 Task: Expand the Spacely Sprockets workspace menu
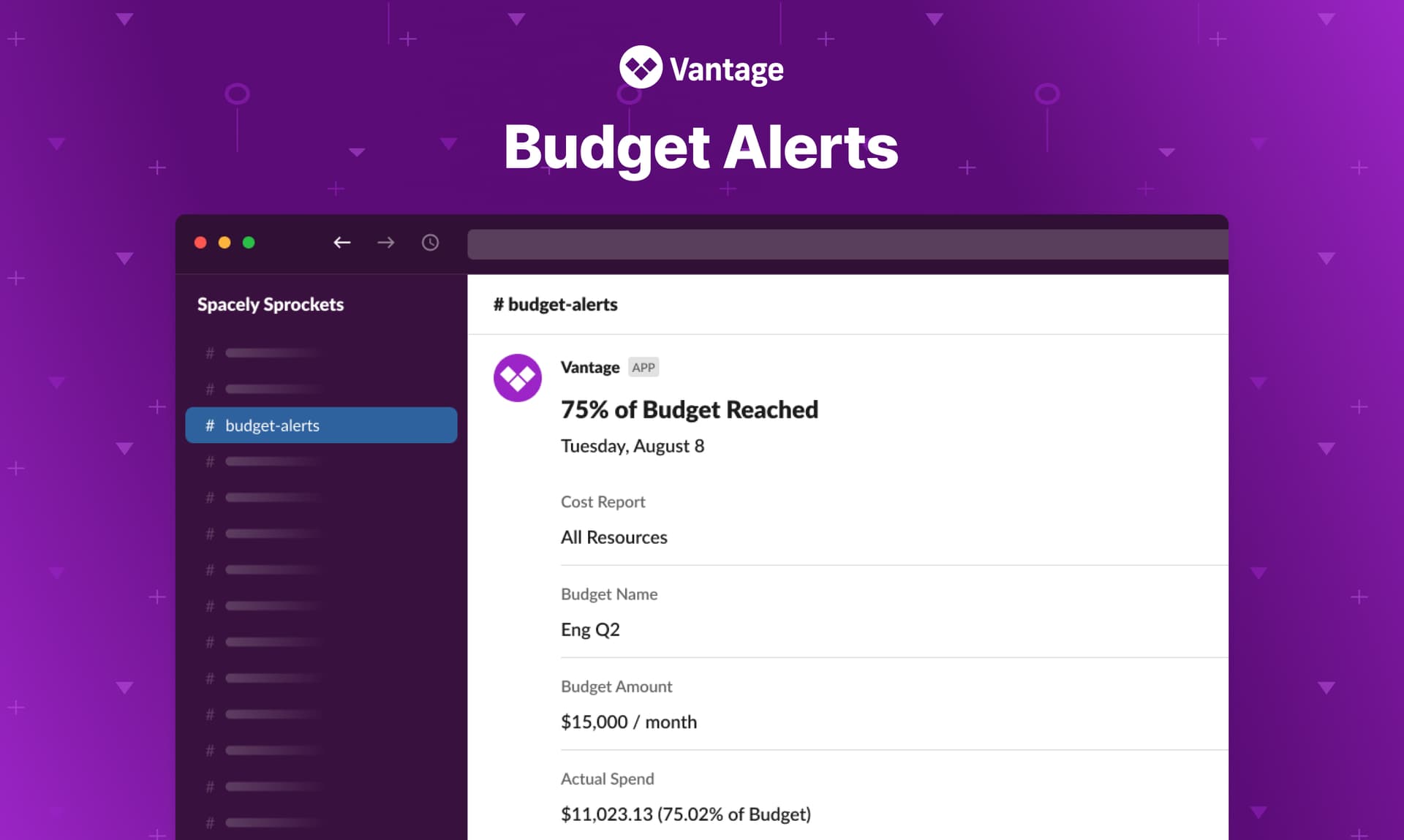pyautogui.click(x=270, y=305)
